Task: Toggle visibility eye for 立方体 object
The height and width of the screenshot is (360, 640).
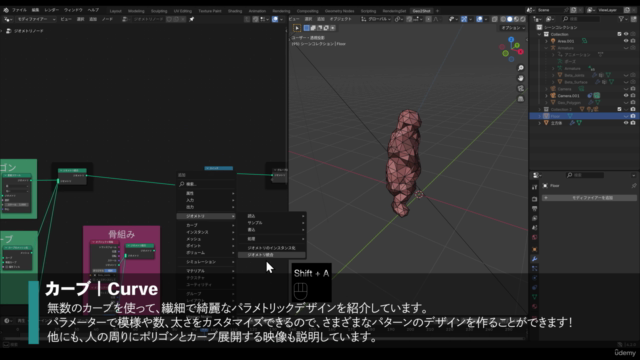Action: coord(626,123)
